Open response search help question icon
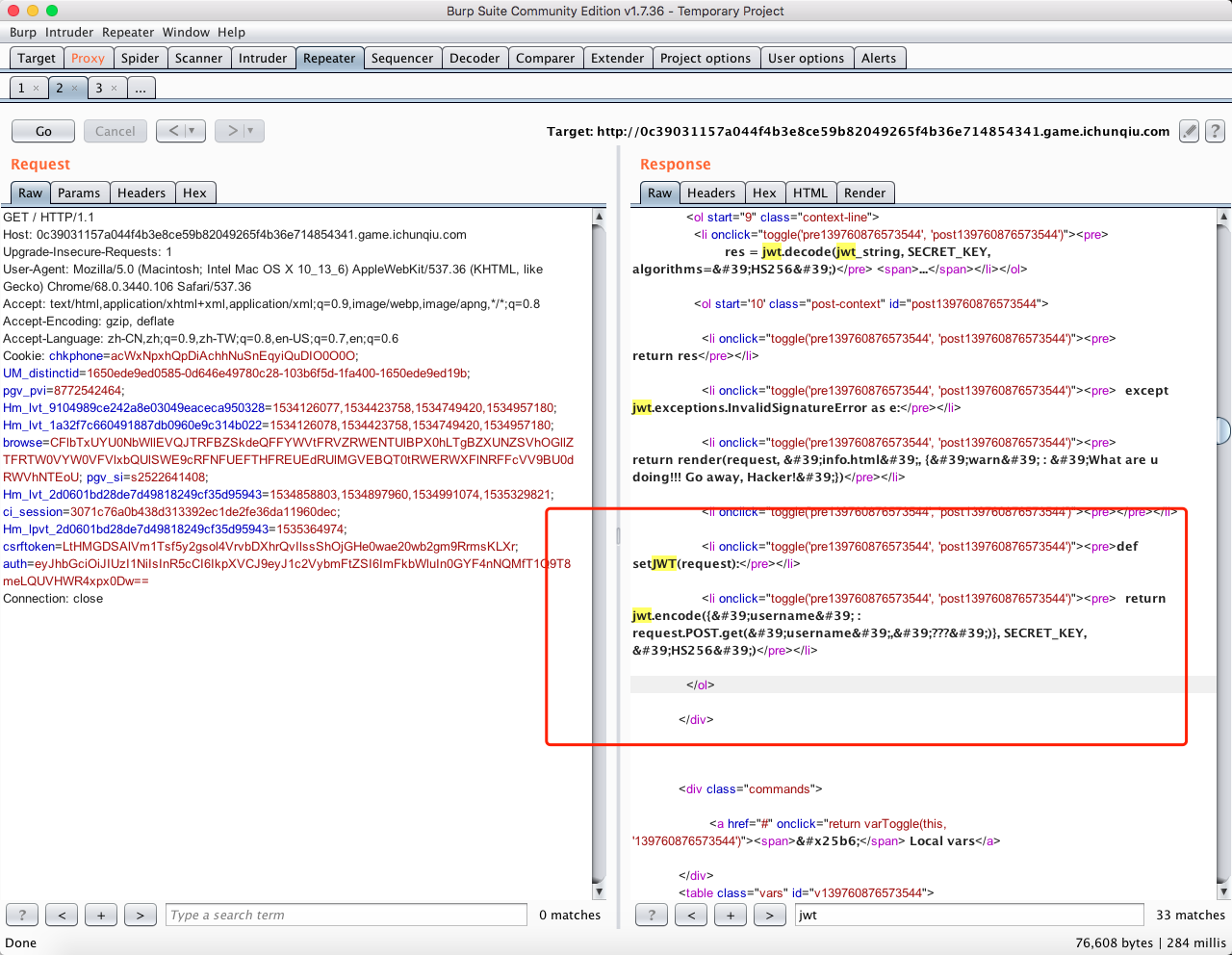Image resolution: width=1232 pixels, height=955 pixels. [652, 915]
